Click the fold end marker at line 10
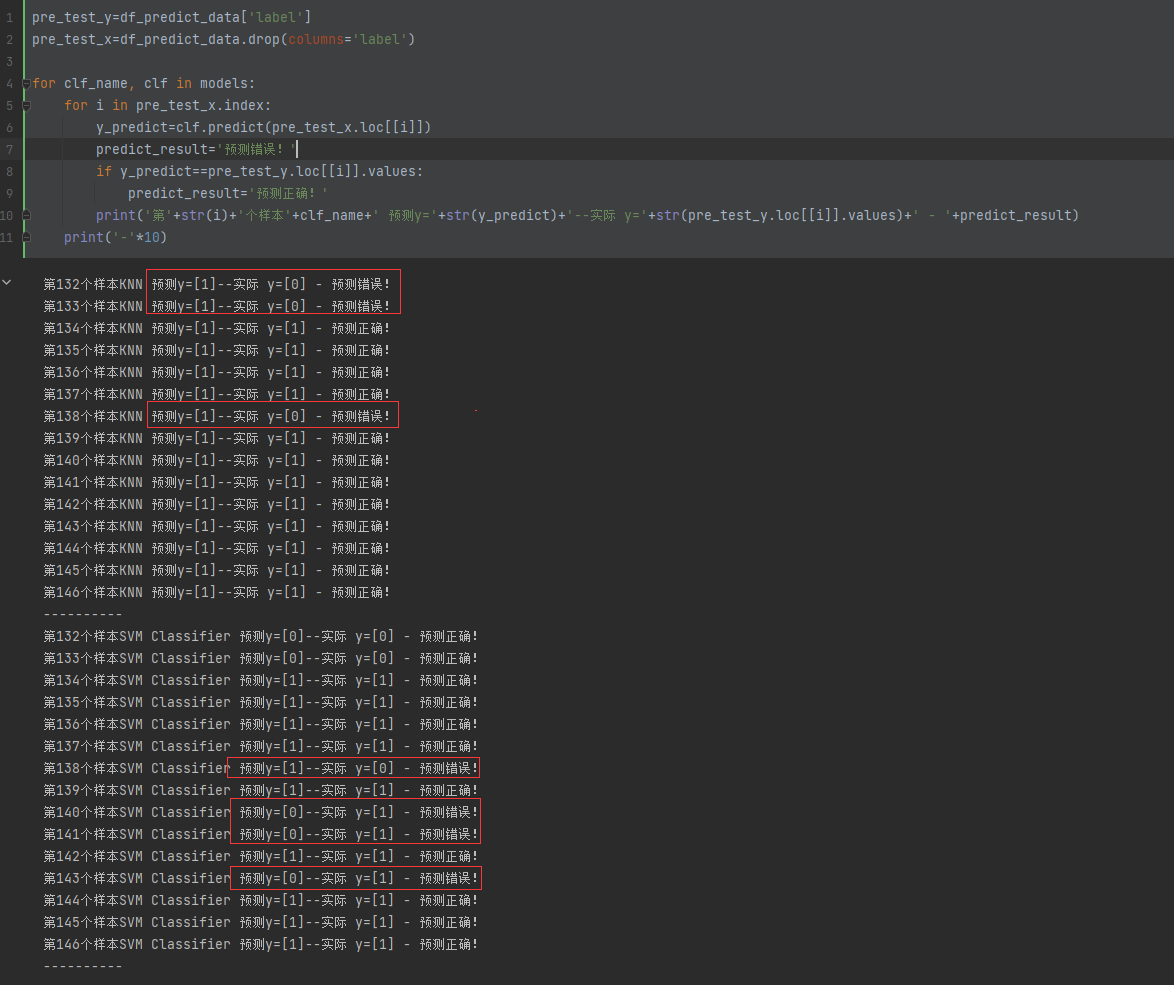Screen dimensions: 1174x985 [x=26, y=215]
